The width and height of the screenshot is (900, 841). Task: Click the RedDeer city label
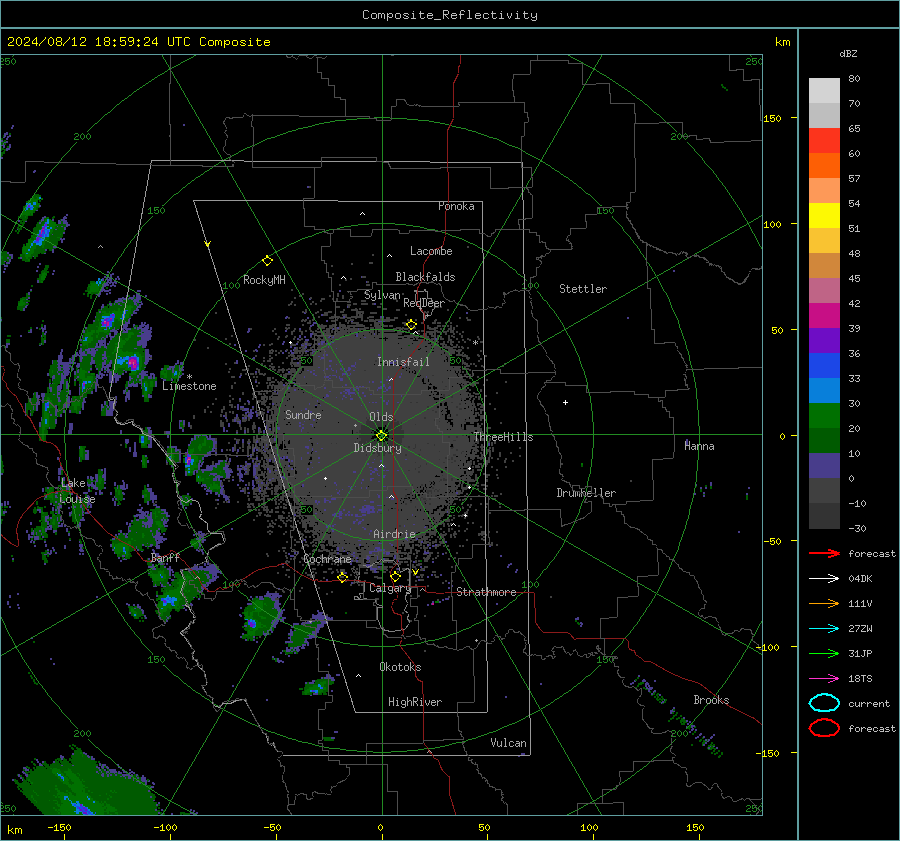[424, 303]
